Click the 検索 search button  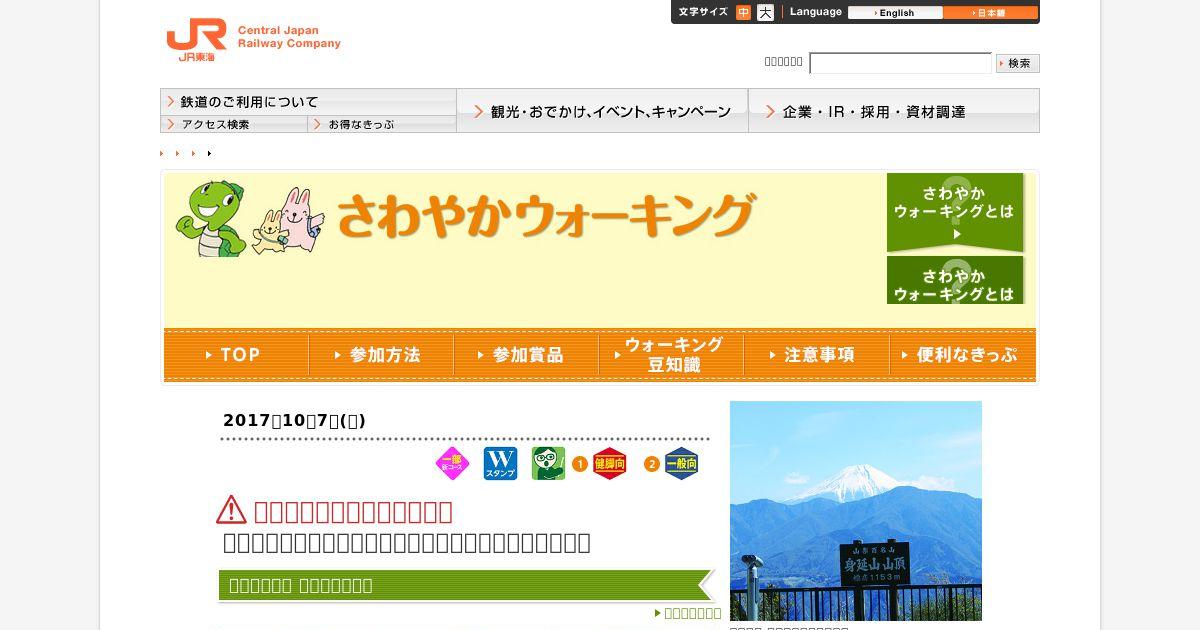tap(1018, 63)
